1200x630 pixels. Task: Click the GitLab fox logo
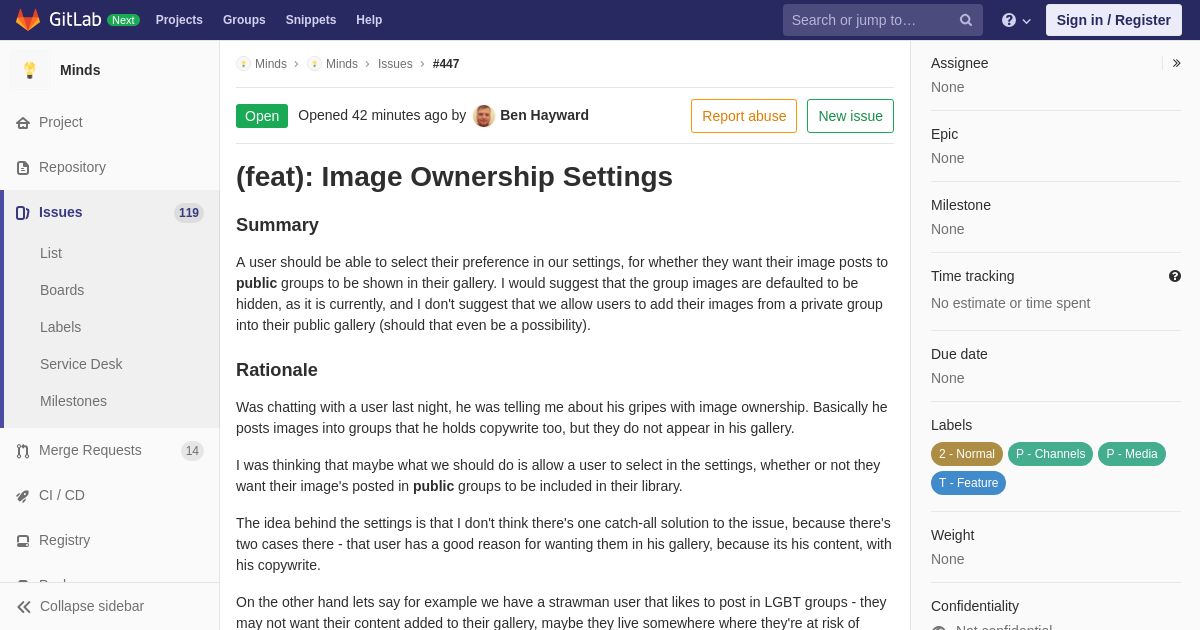28,20
